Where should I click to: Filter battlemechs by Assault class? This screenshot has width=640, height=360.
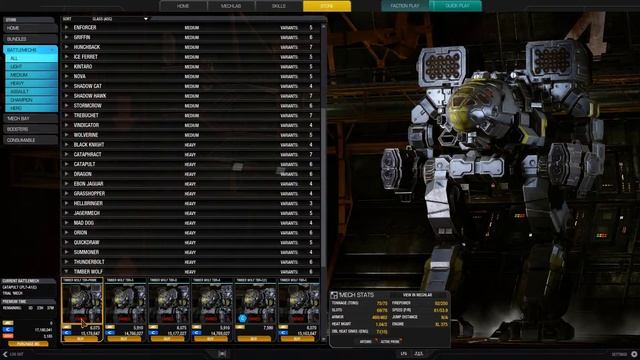[x=32, y=91]
